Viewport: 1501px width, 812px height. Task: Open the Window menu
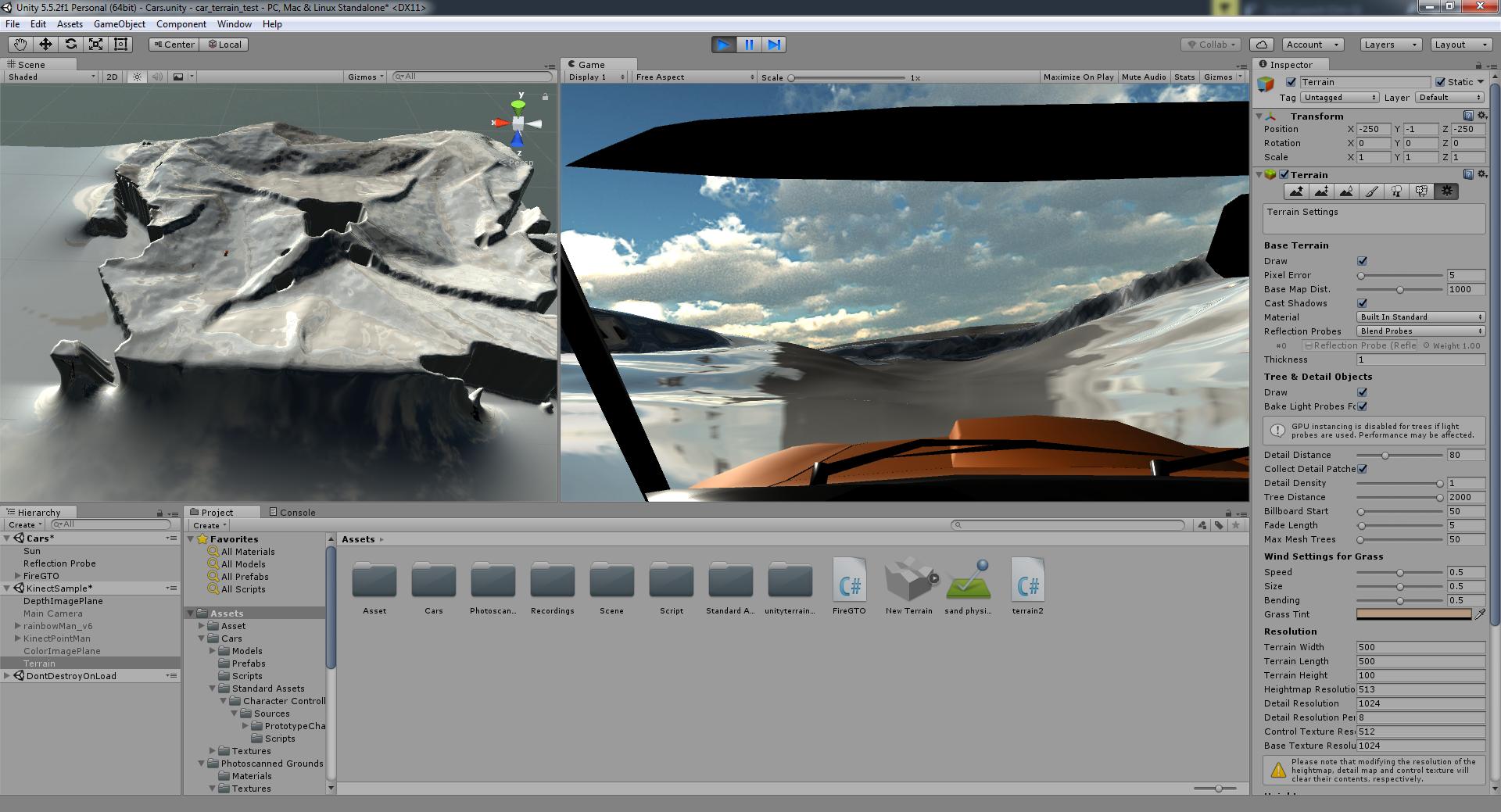click(x=235, y=24)
